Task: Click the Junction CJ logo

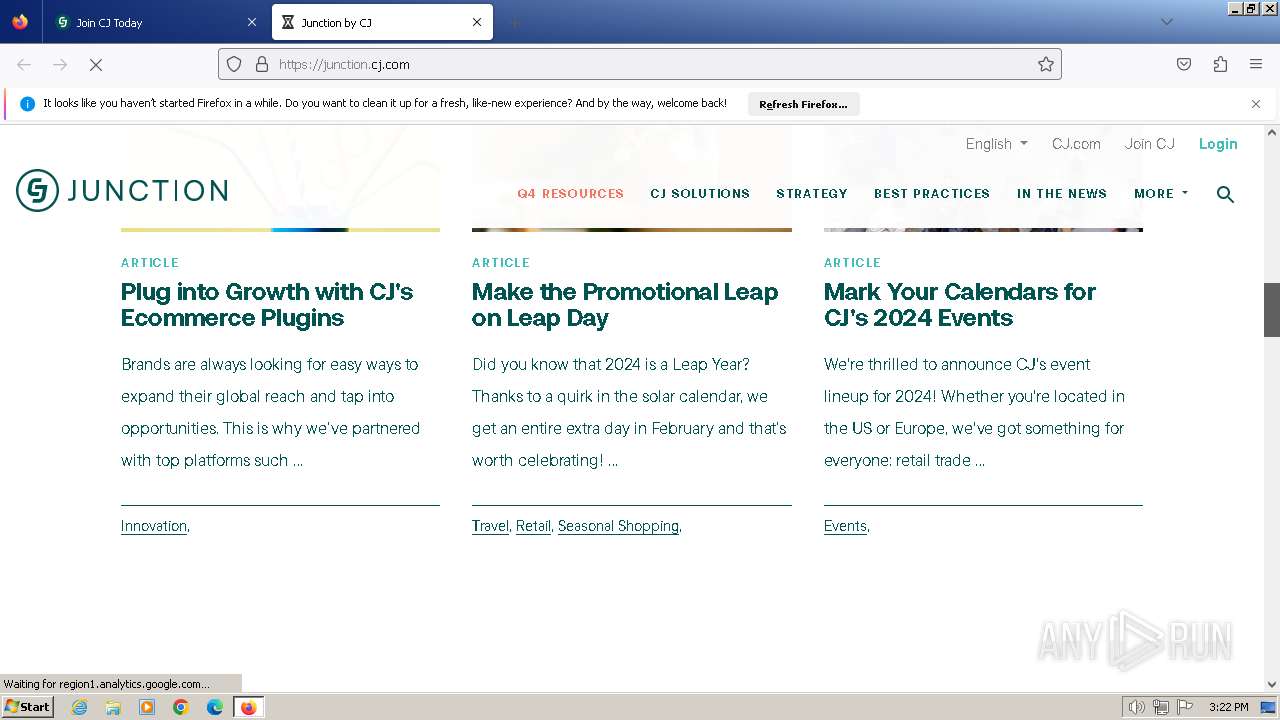Action: [122, 190]
